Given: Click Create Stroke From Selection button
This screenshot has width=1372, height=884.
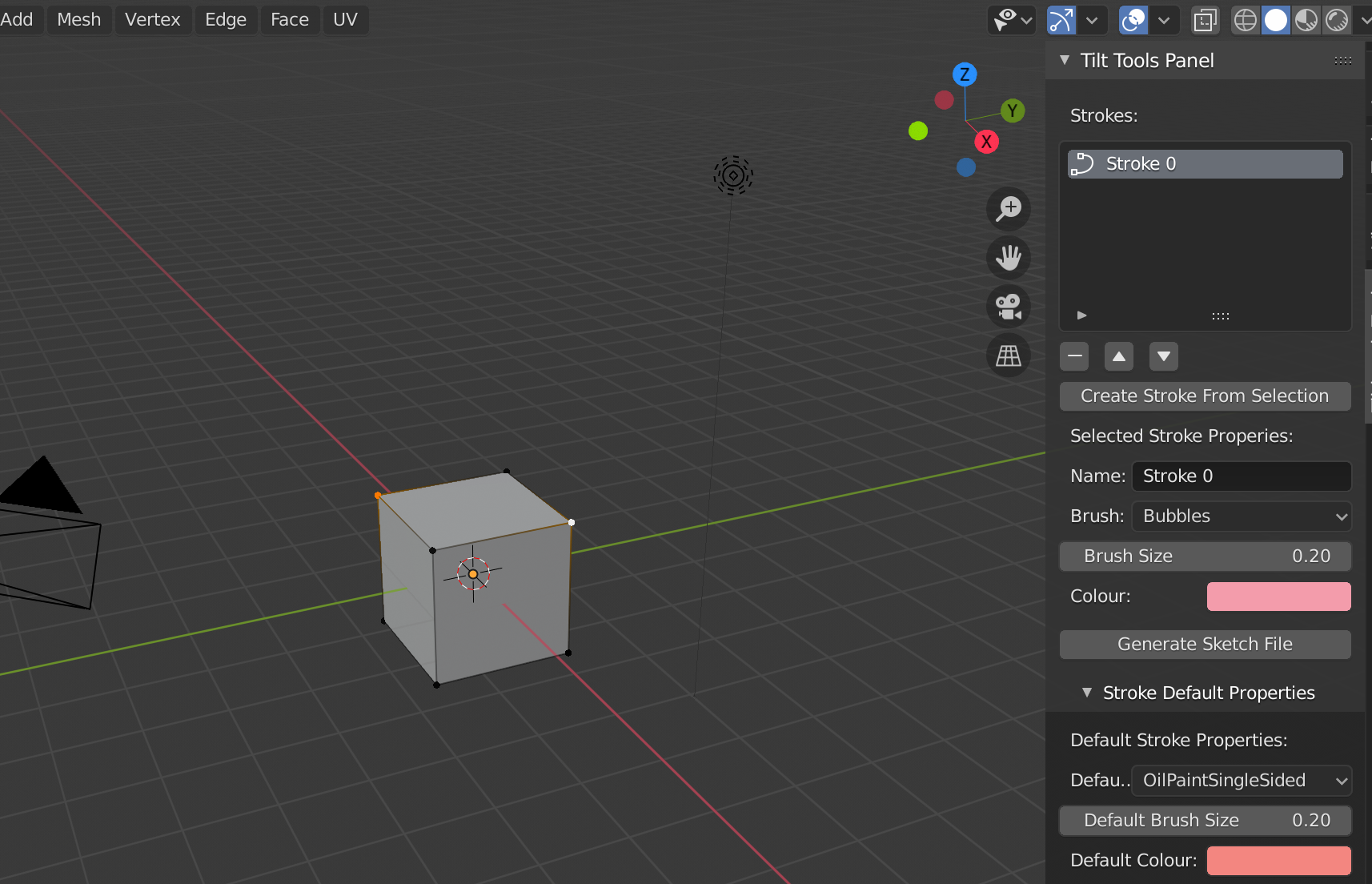Looking at the screenshot, I should click(1205, 396).
